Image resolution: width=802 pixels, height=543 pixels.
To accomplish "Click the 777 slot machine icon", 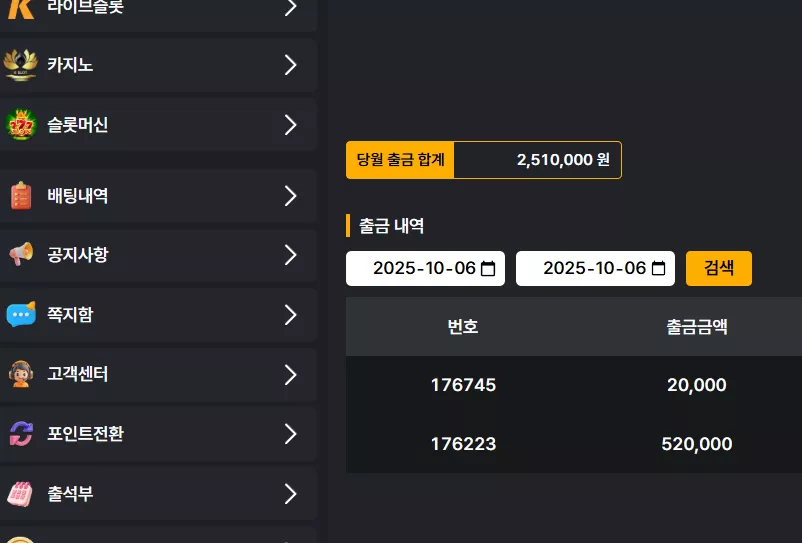I will click(21, 124).
